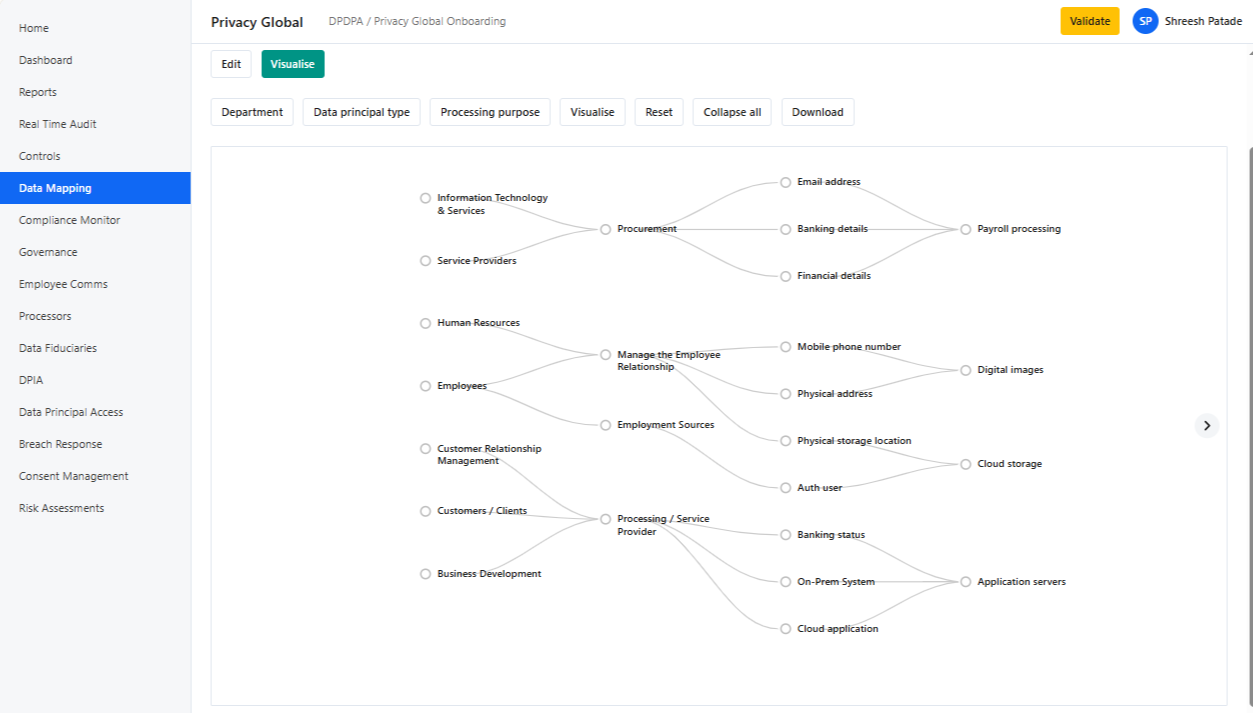This screenshot has width=1253, height=713.
Task: Collapse the Procurement node circle
Action: tap(605, 229)
